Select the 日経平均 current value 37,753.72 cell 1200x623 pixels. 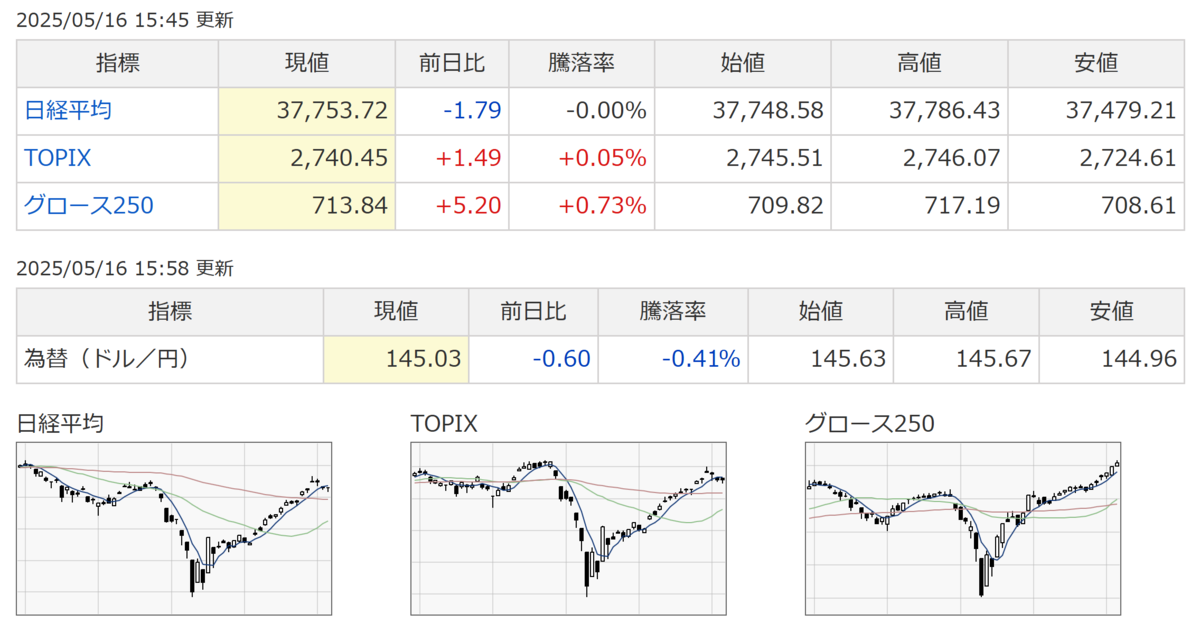(307, 110)
